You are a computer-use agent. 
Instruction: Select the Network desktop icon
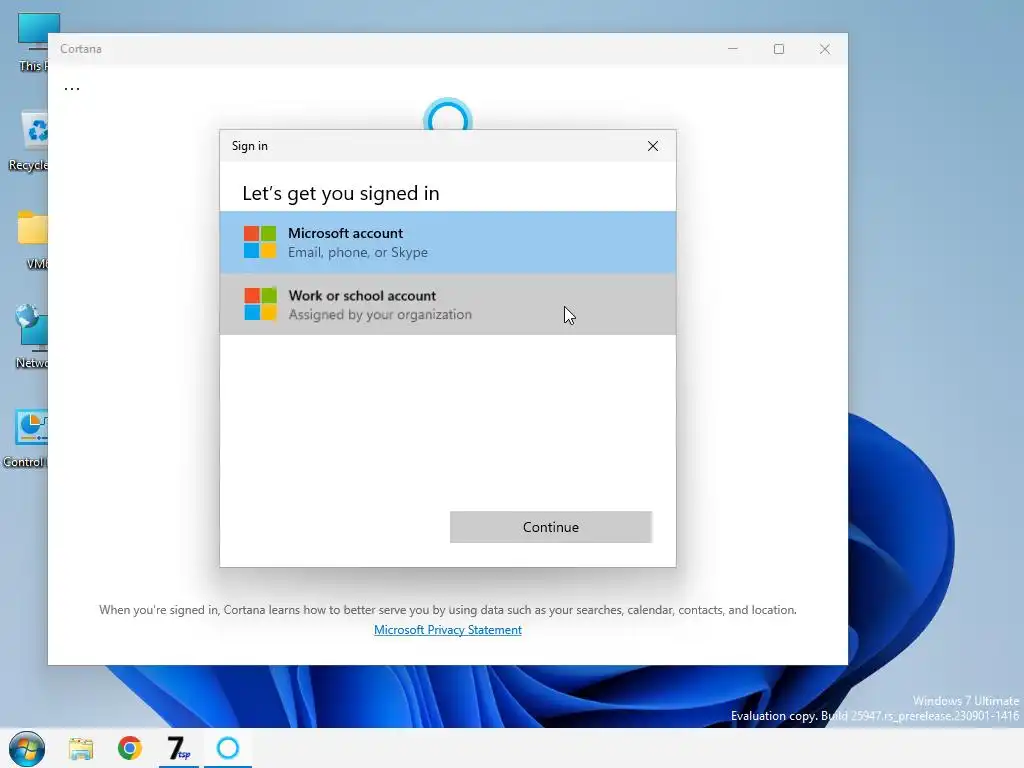[x=31, y=337]
